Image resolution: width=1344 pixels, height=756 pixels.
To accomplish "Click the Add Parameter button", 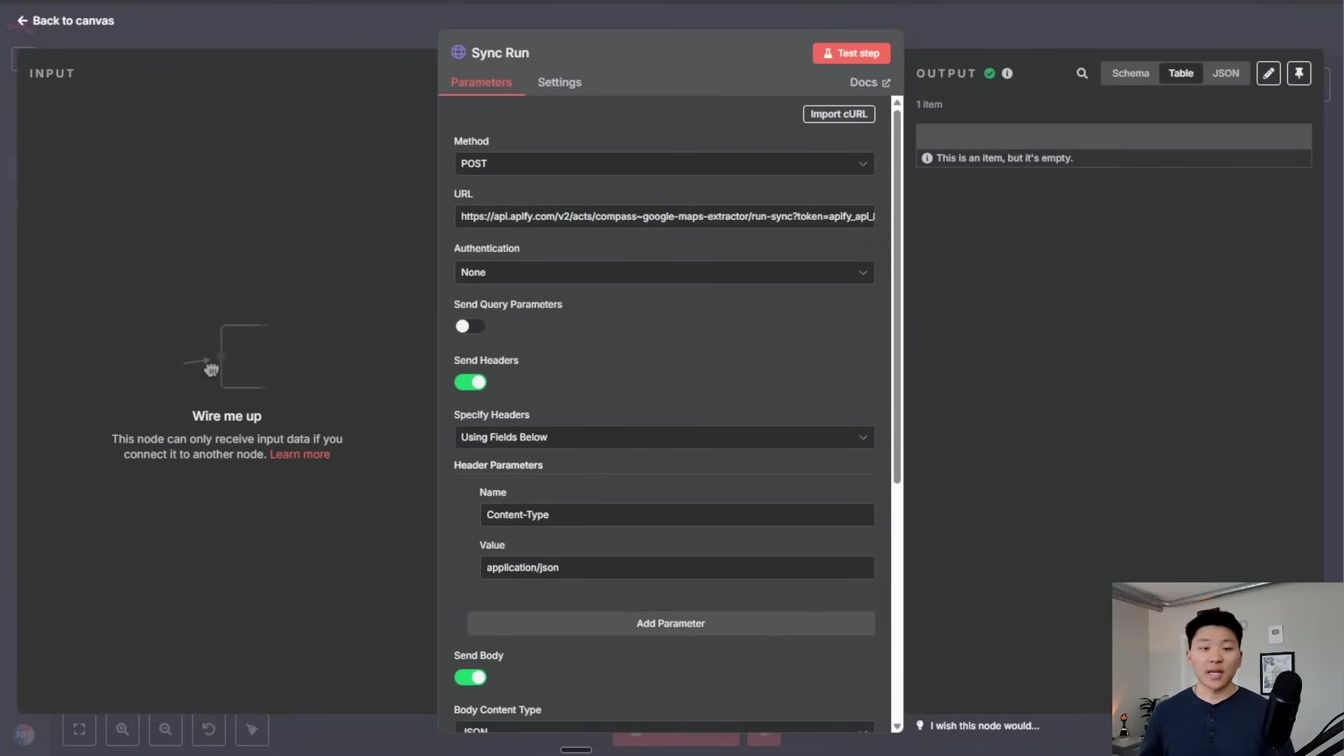I will [x=671, y=623].
